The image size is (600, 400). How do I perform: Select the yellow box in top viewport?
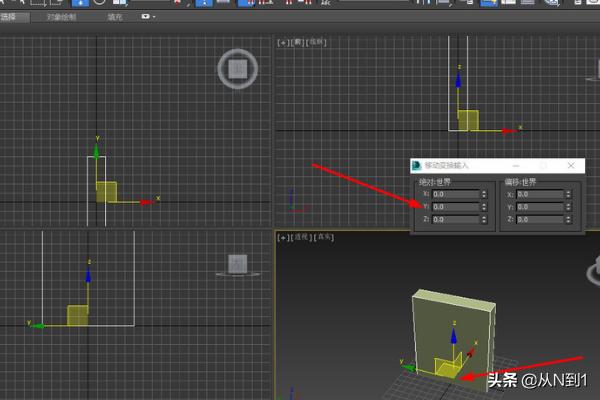pos(106,192)
